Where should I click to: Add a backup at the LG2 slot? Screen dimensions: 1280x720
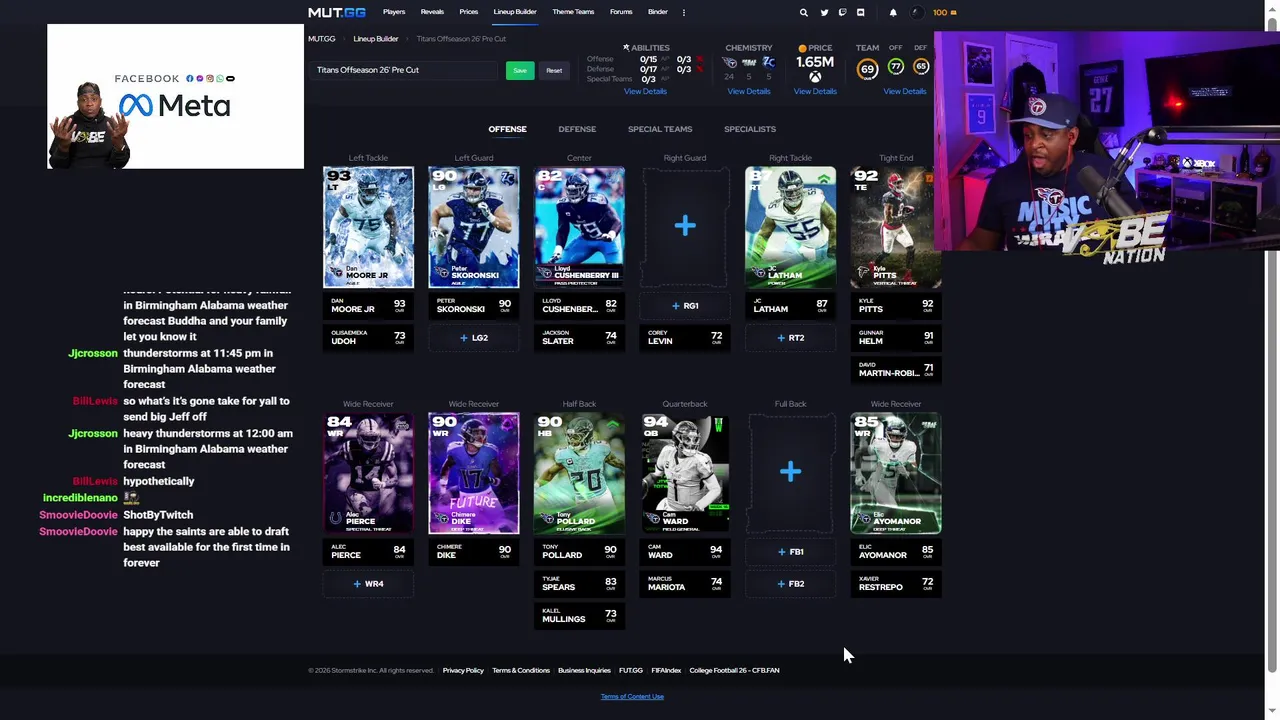coord(474,338)
